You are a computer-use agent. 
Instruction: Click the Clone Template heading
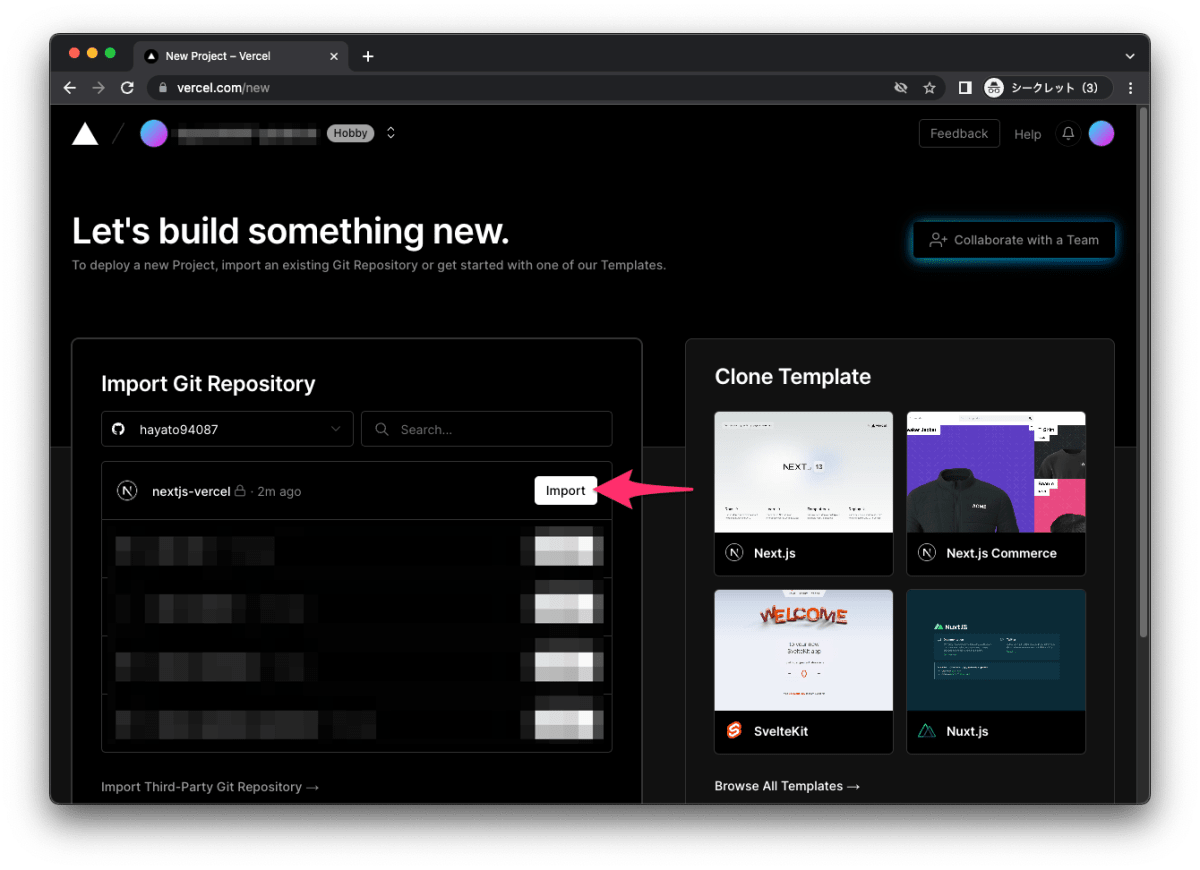tap(793, 377)
